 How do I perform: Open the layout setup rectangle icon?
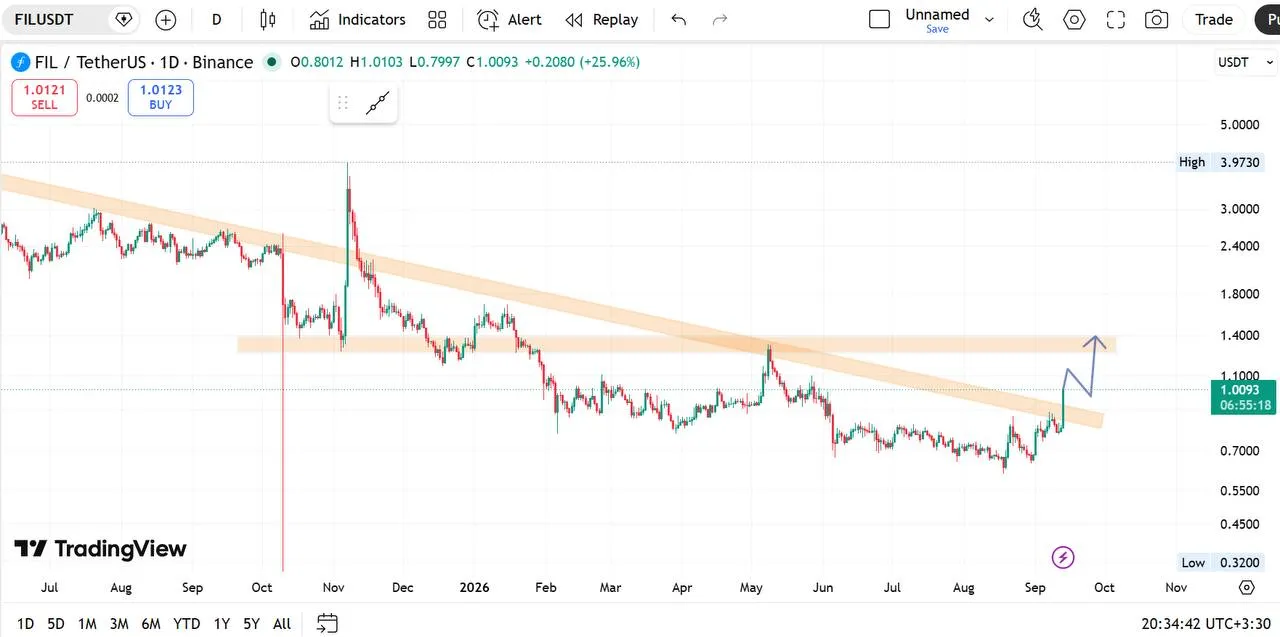[x=880, y=19]
